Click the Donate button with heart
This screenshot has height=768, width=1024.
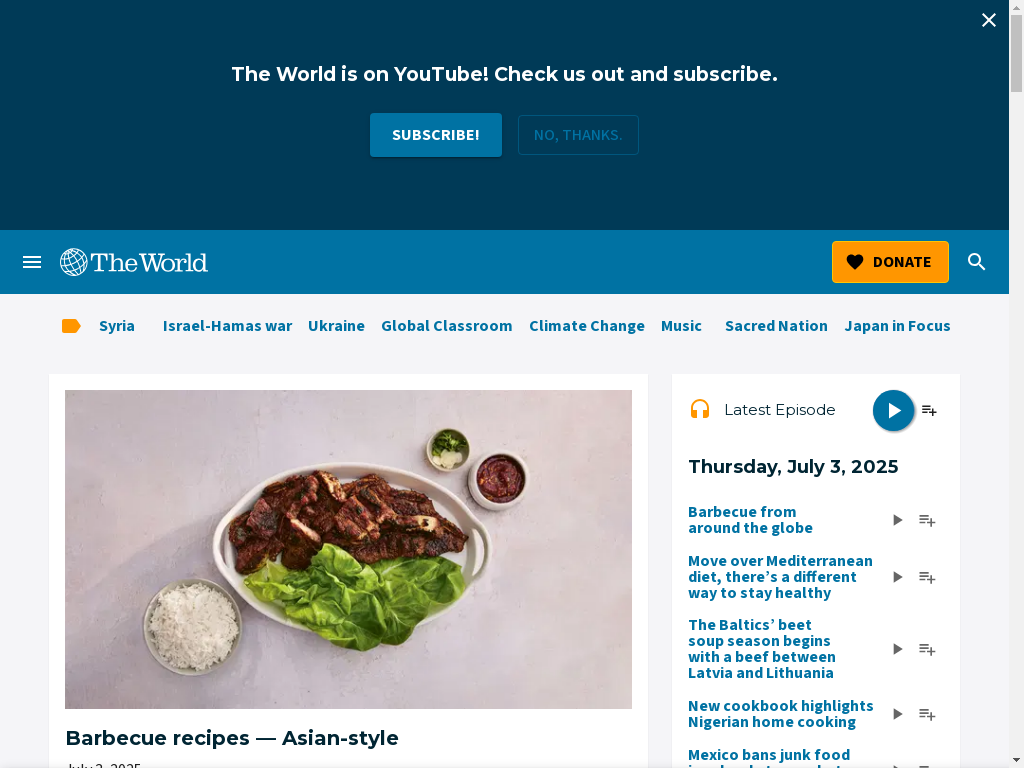pyautogui.click(x=890, y=262)
